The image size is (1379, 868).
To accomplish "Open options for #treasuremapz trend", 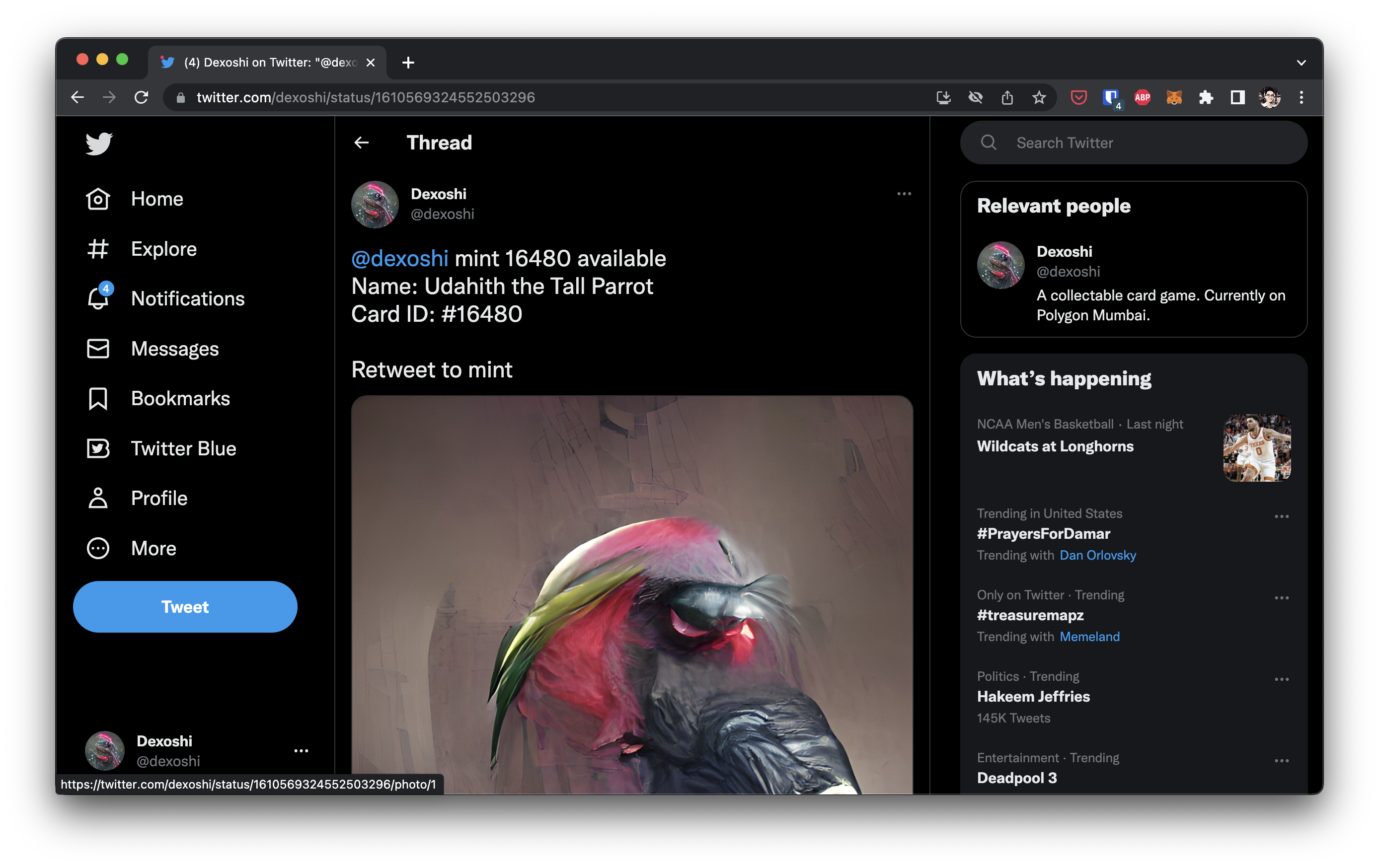I will coord(1282,597).
